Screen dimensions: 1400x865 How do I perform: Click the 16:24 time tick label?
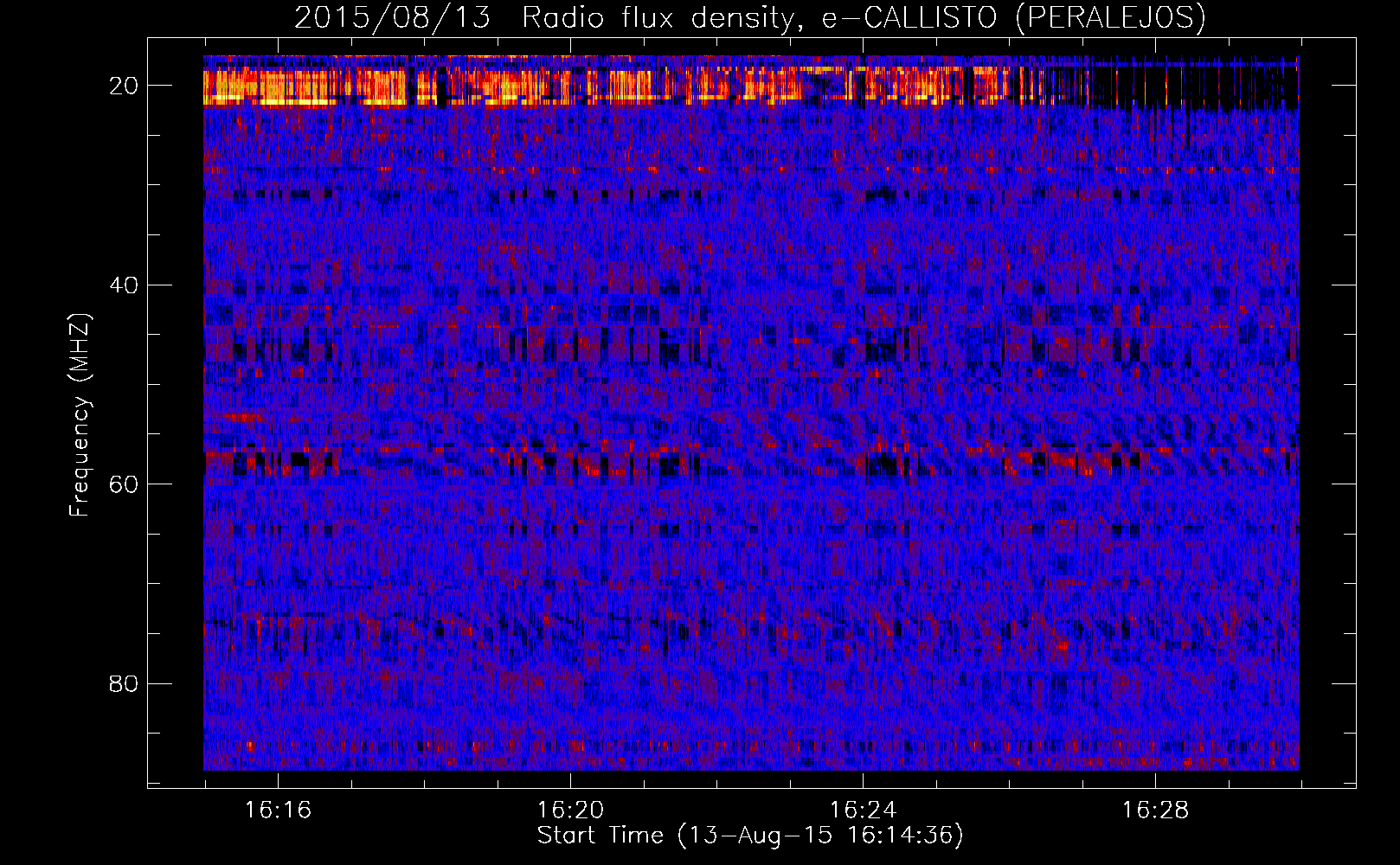point(863,811)
